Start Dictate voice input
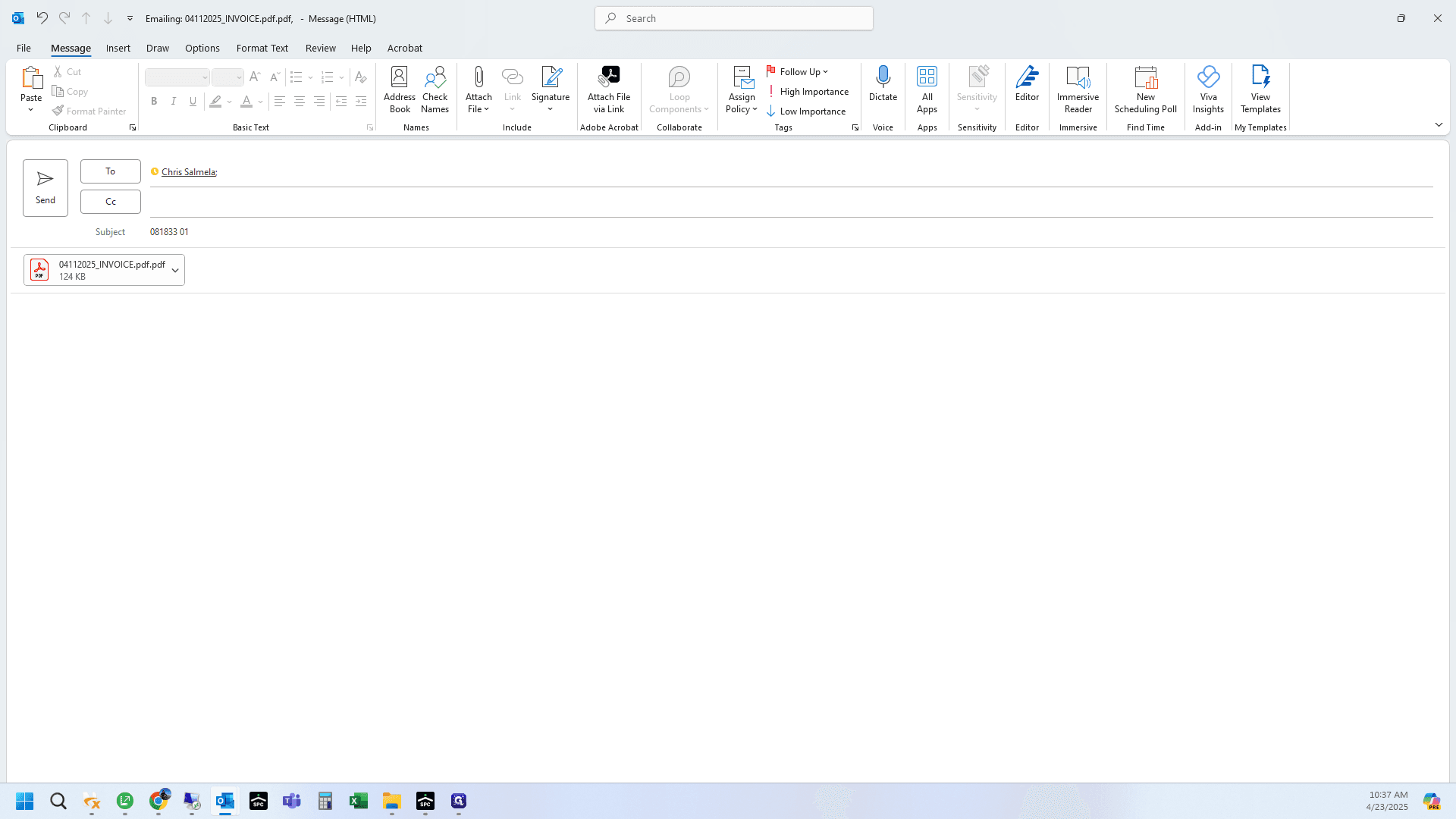 pyautogui.click(x=883, y=83)
